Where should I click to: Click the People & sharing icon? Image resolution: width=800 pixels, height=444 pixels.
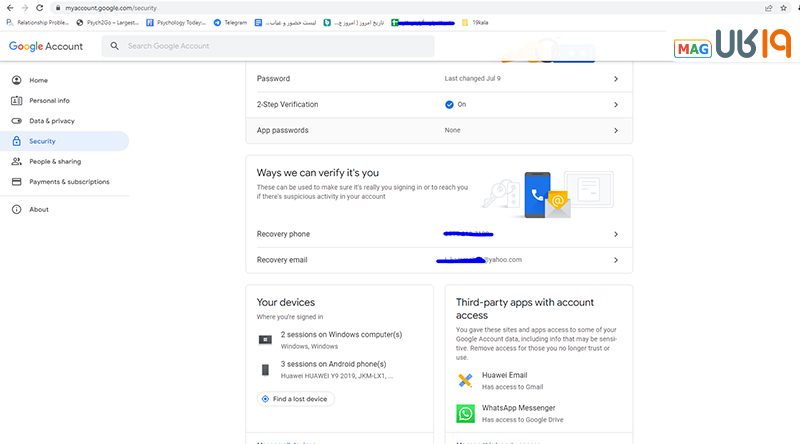17,161
